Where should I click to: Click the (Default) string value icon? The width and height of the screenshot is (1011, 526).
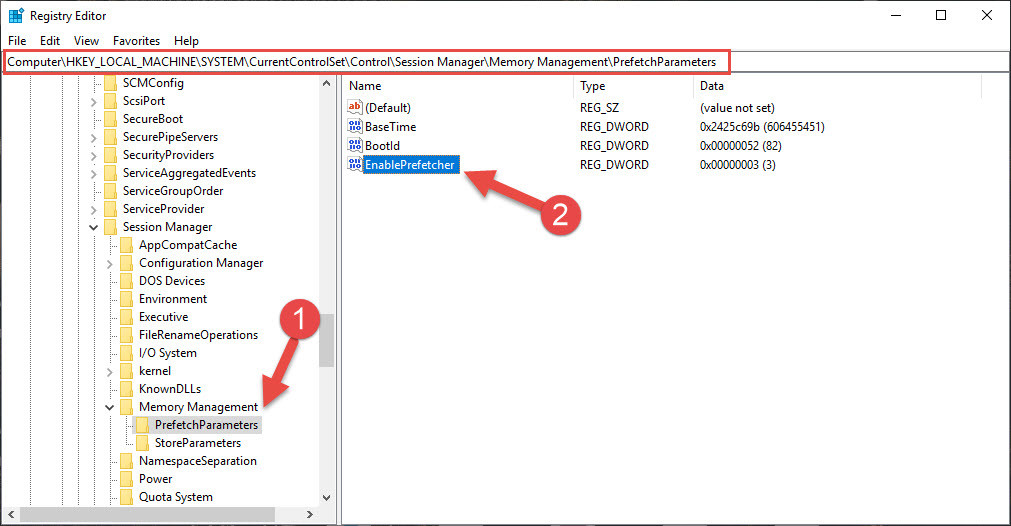click(355, 107)
